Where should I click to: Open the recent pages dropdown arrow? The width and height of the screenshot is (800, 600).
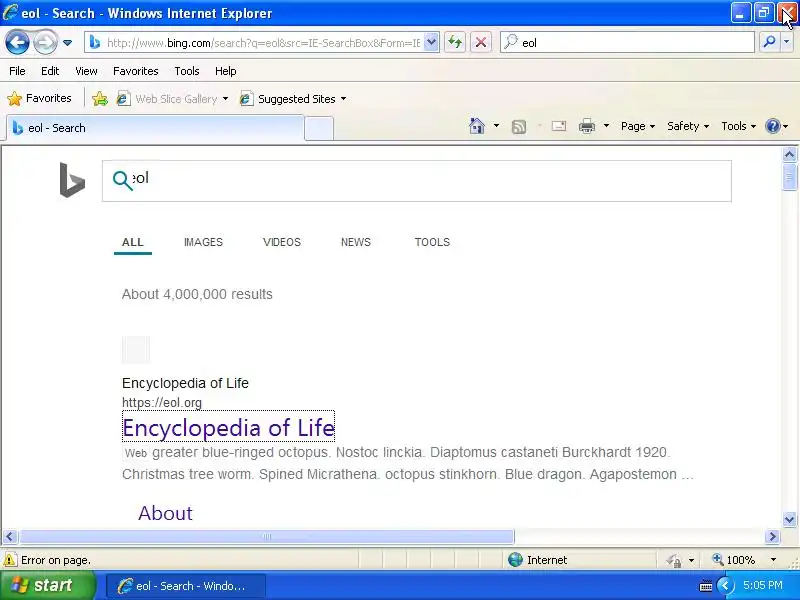(x=67, y=43)
